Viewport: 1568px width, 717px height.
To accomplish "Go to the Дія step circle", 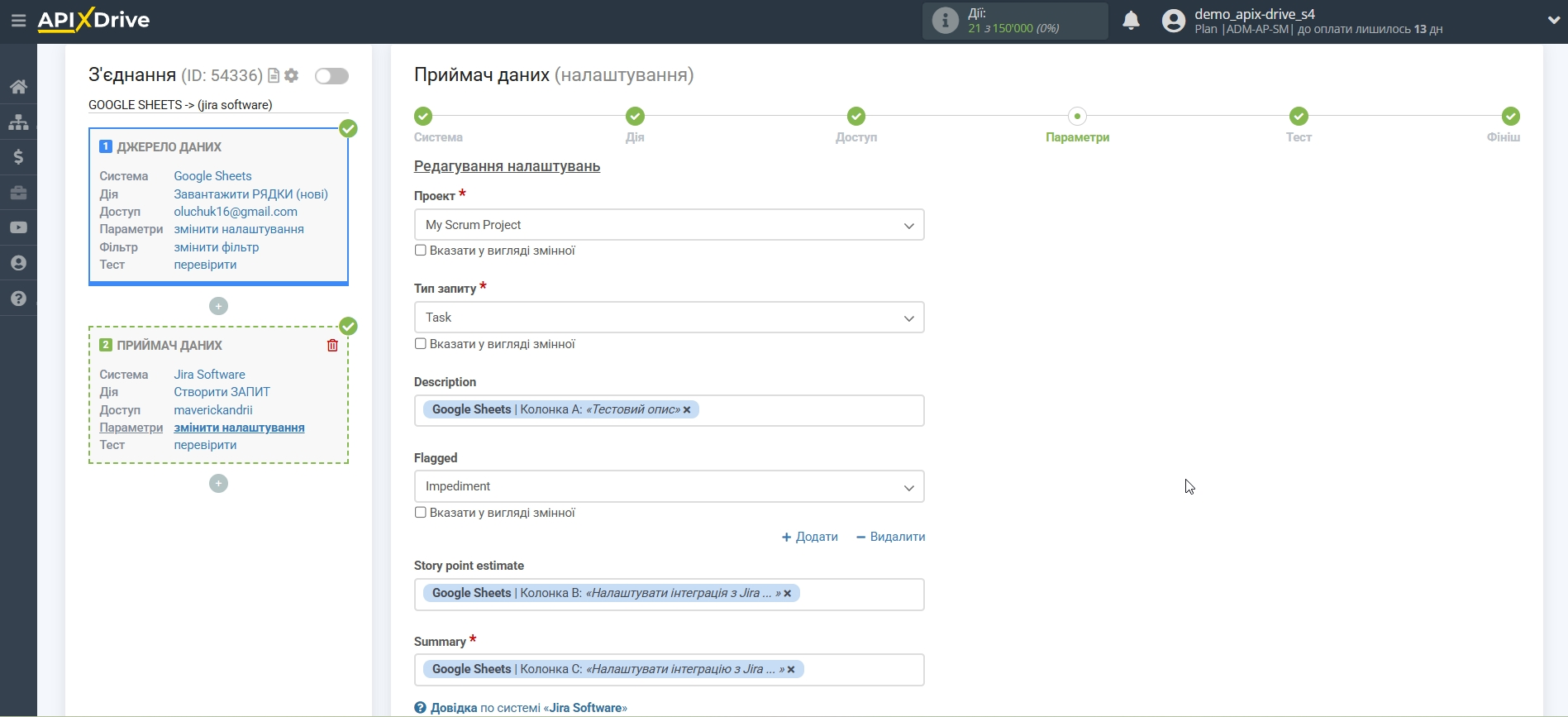I will click(635, 116).
